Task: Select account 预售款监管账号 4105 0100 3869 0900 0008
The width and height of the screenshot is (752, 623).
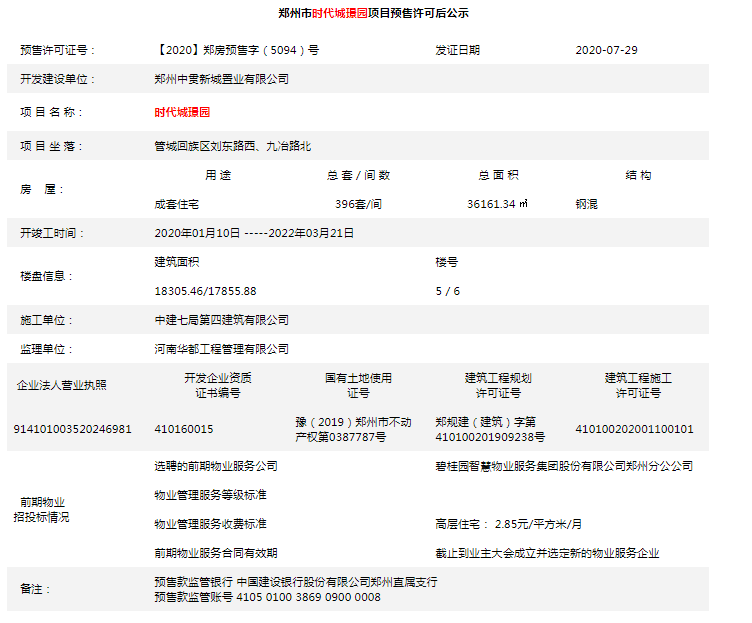Action: [268, 597]
